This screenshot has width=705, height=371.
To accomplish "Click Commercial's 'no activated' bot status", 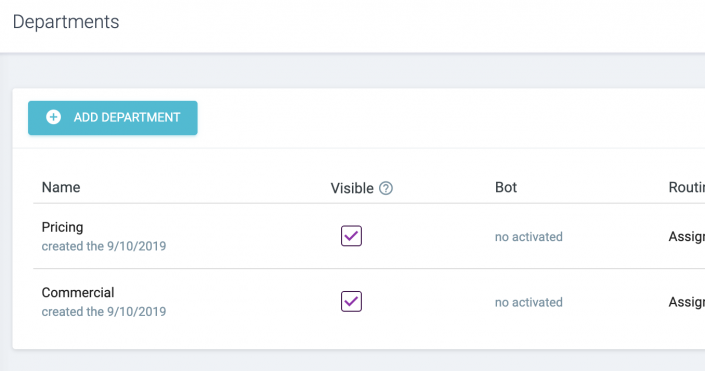I will coord(529,302).
